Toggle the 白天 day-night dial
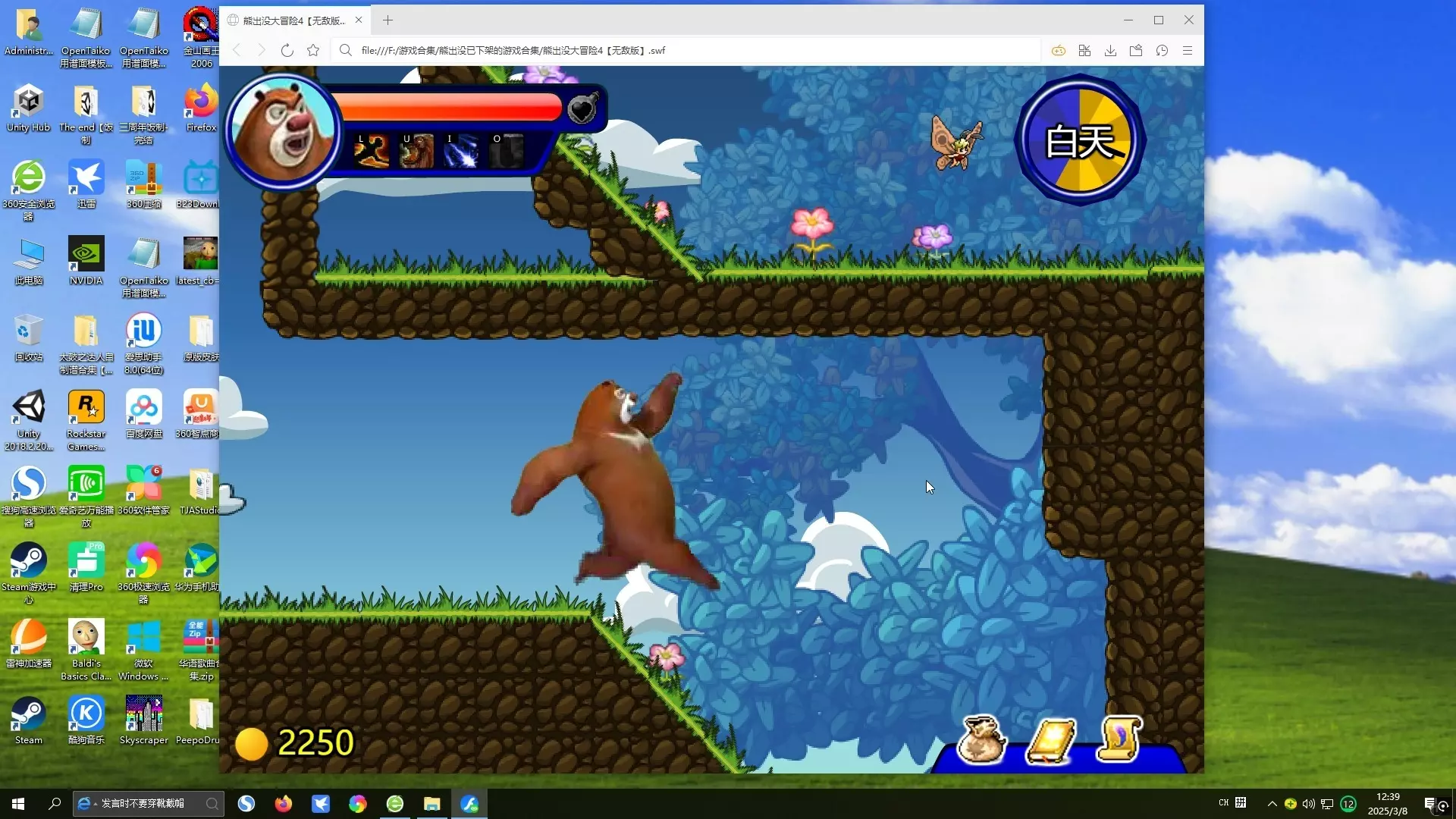The width and height of the screenshot is (1456, 819). tap(1080, 140)
